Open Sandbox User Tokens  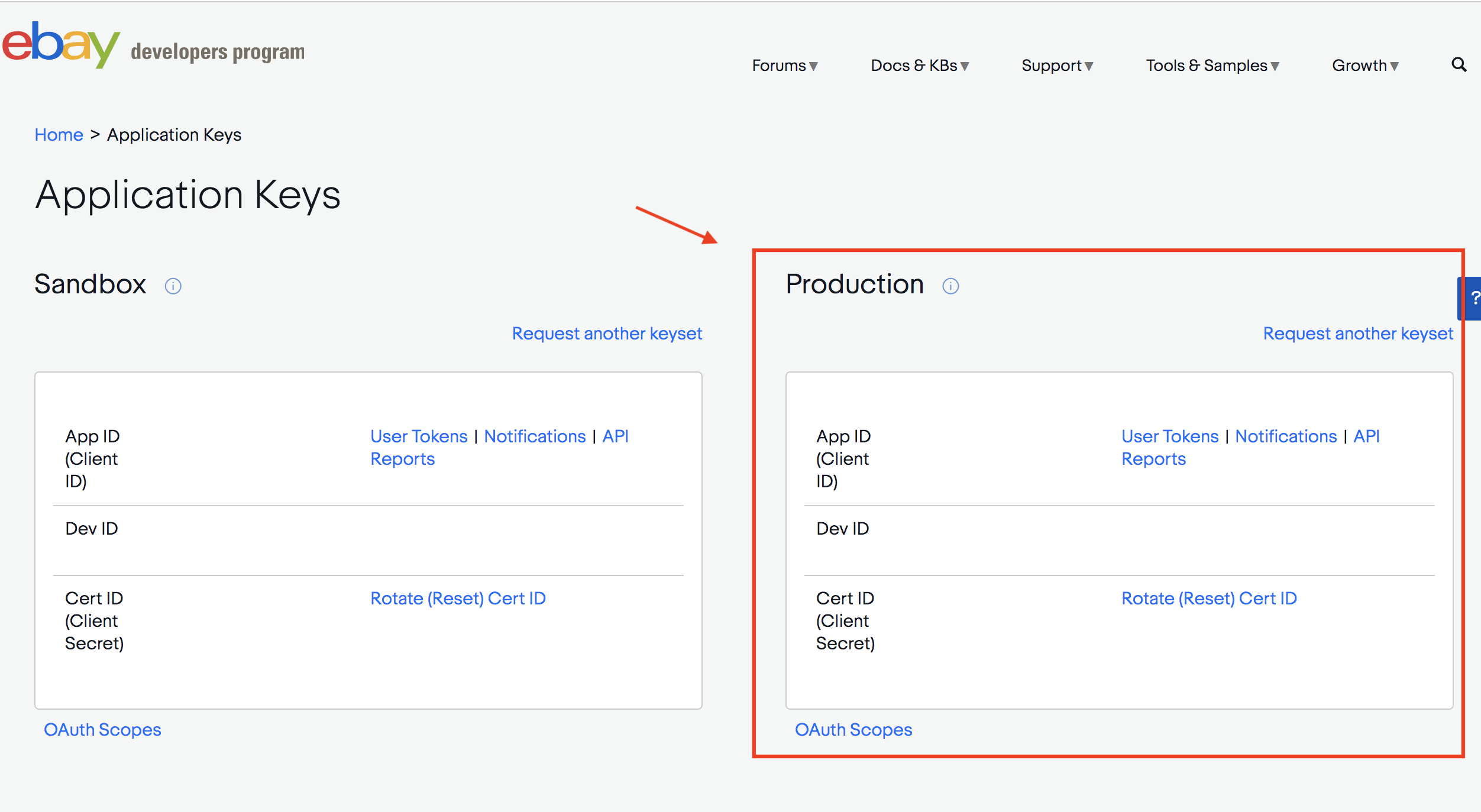(419, 436)
